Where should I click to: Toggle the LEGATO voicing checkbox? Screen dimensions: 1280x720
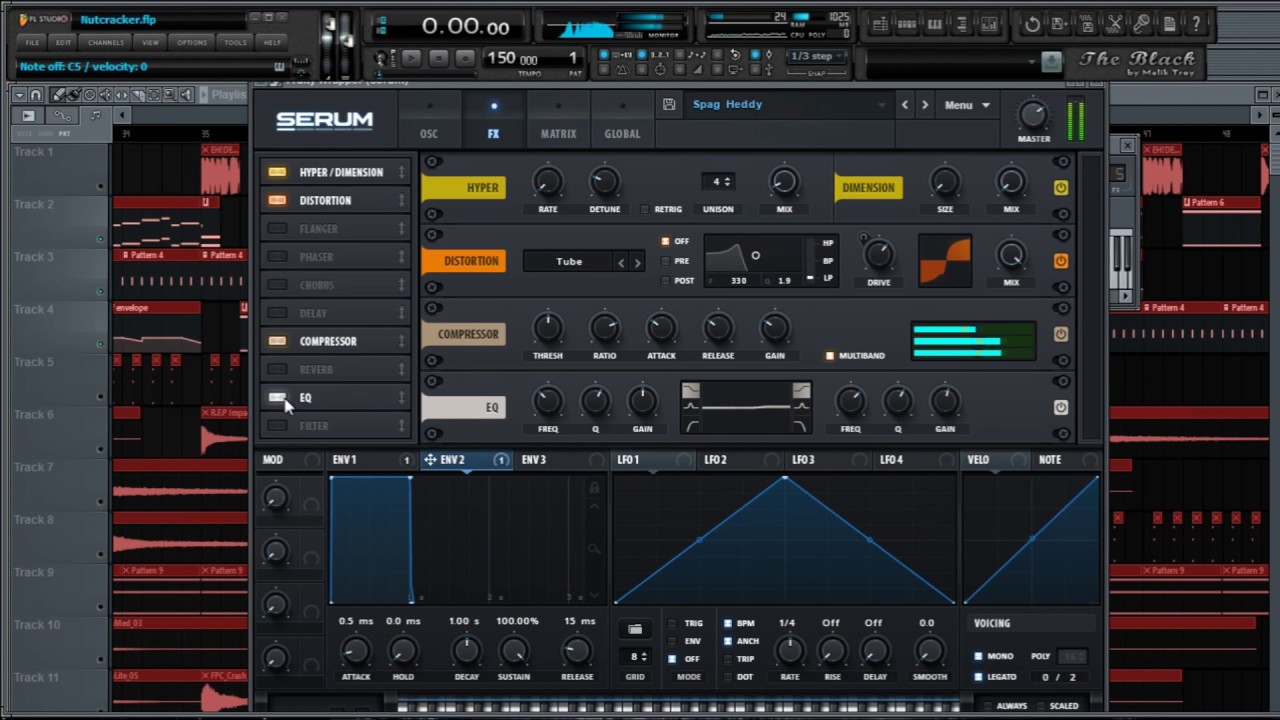click(x=978, y=677)
